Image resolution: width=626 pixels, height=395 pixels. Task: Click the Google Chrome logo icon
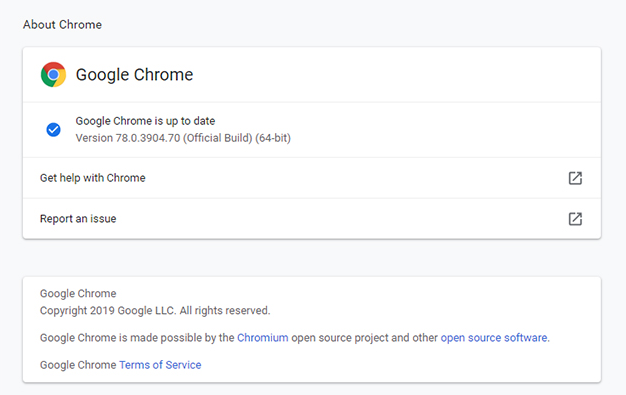tap(53, 75)
